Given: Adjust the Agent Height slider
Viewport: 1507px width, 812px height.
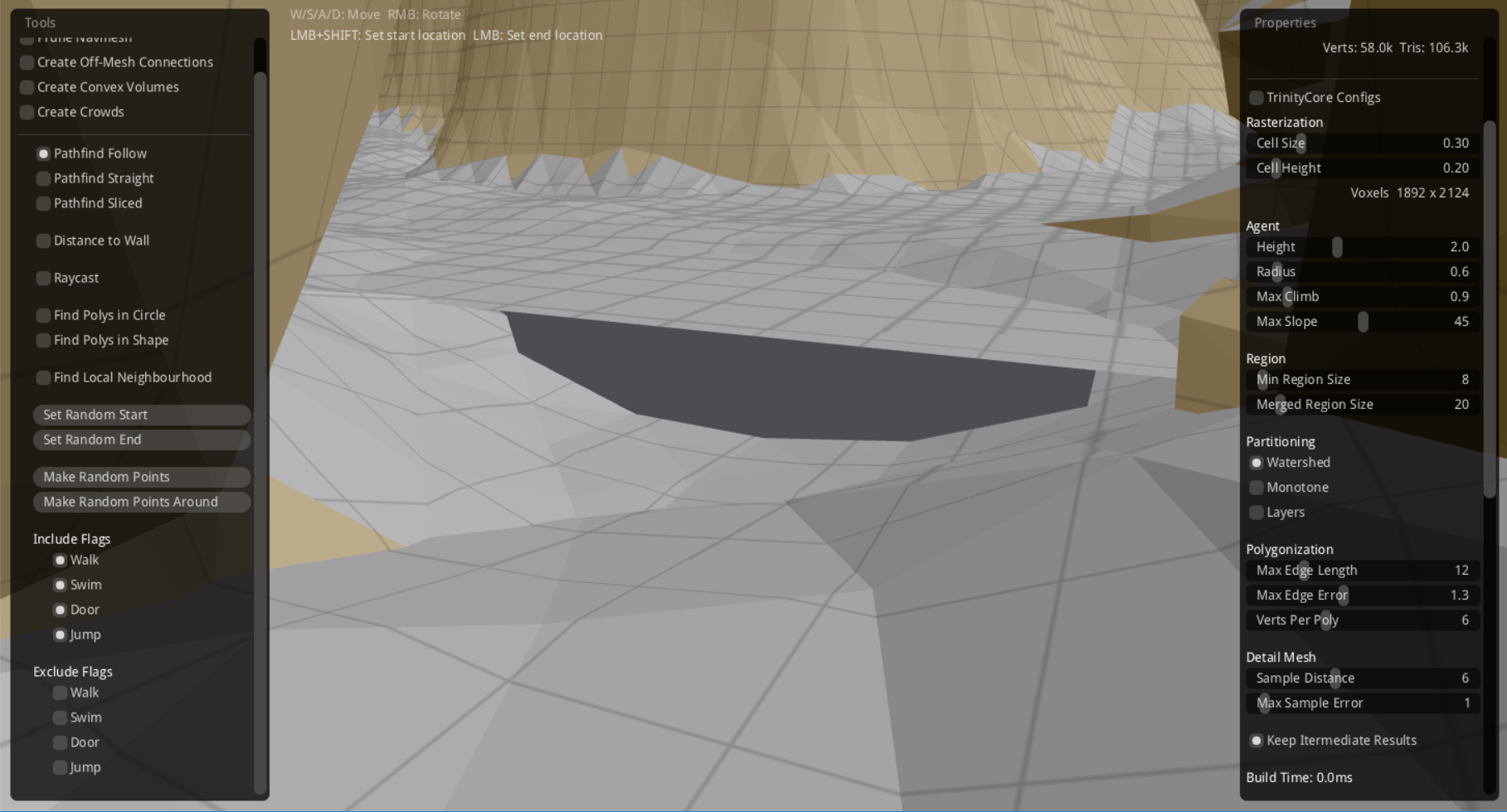Looking at the screenshot, I should [x=1363, y=247].
